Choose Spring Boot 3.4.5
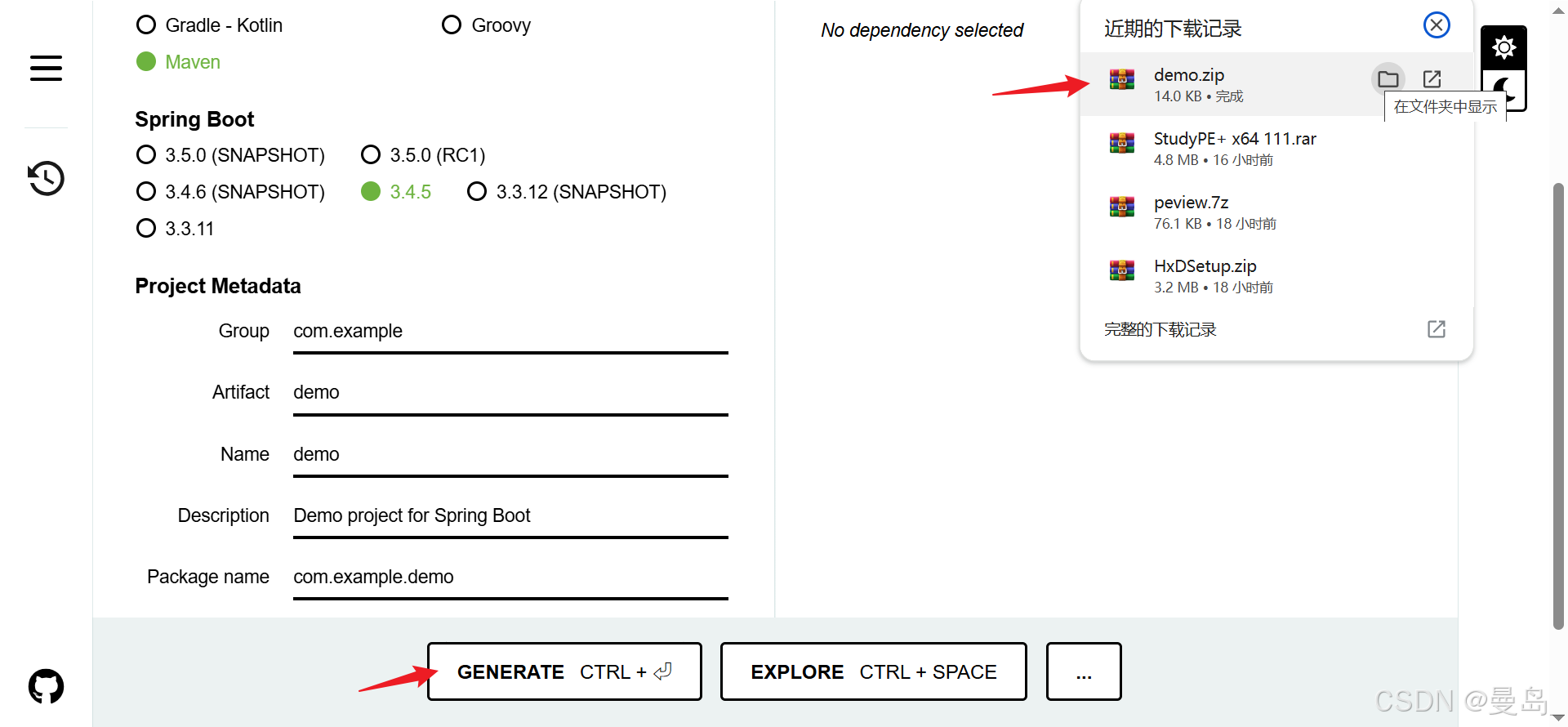Image resolution: width=1568 pixels, height=727 pixels. click(x=397, y=192)
